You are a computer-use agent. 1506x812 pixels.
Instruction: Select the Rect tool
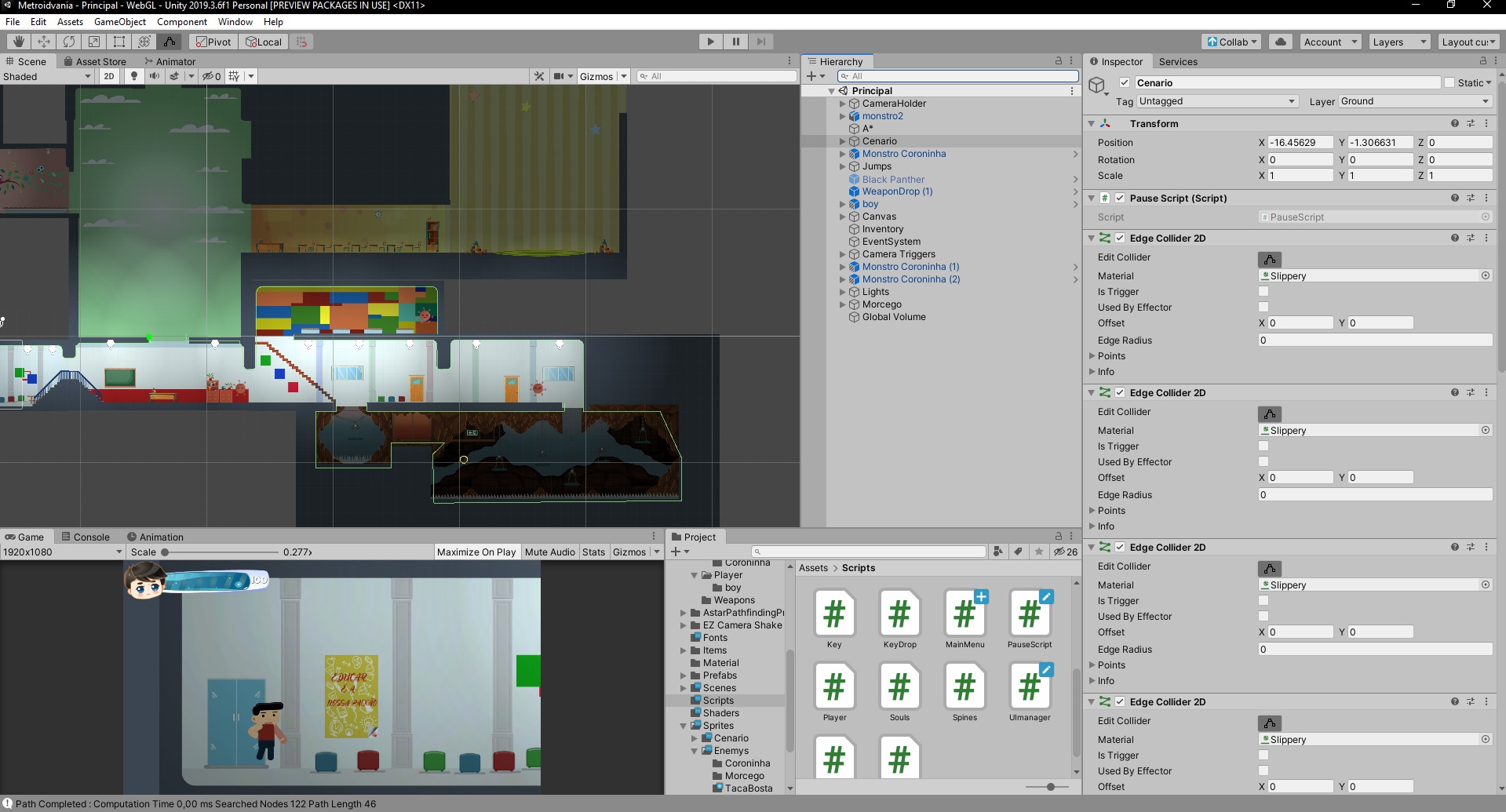click(x=119, y=42)
